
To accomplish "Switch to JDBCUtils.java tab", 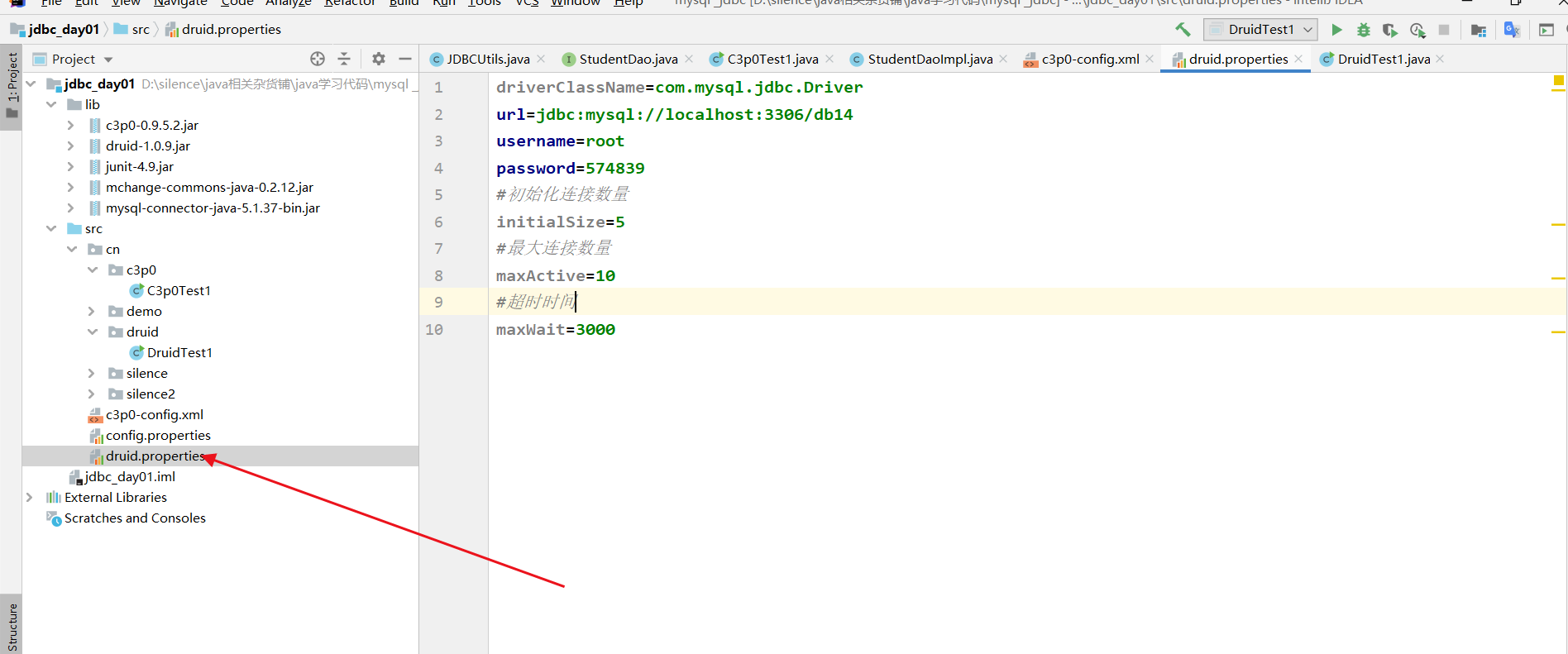I will 488,59.
